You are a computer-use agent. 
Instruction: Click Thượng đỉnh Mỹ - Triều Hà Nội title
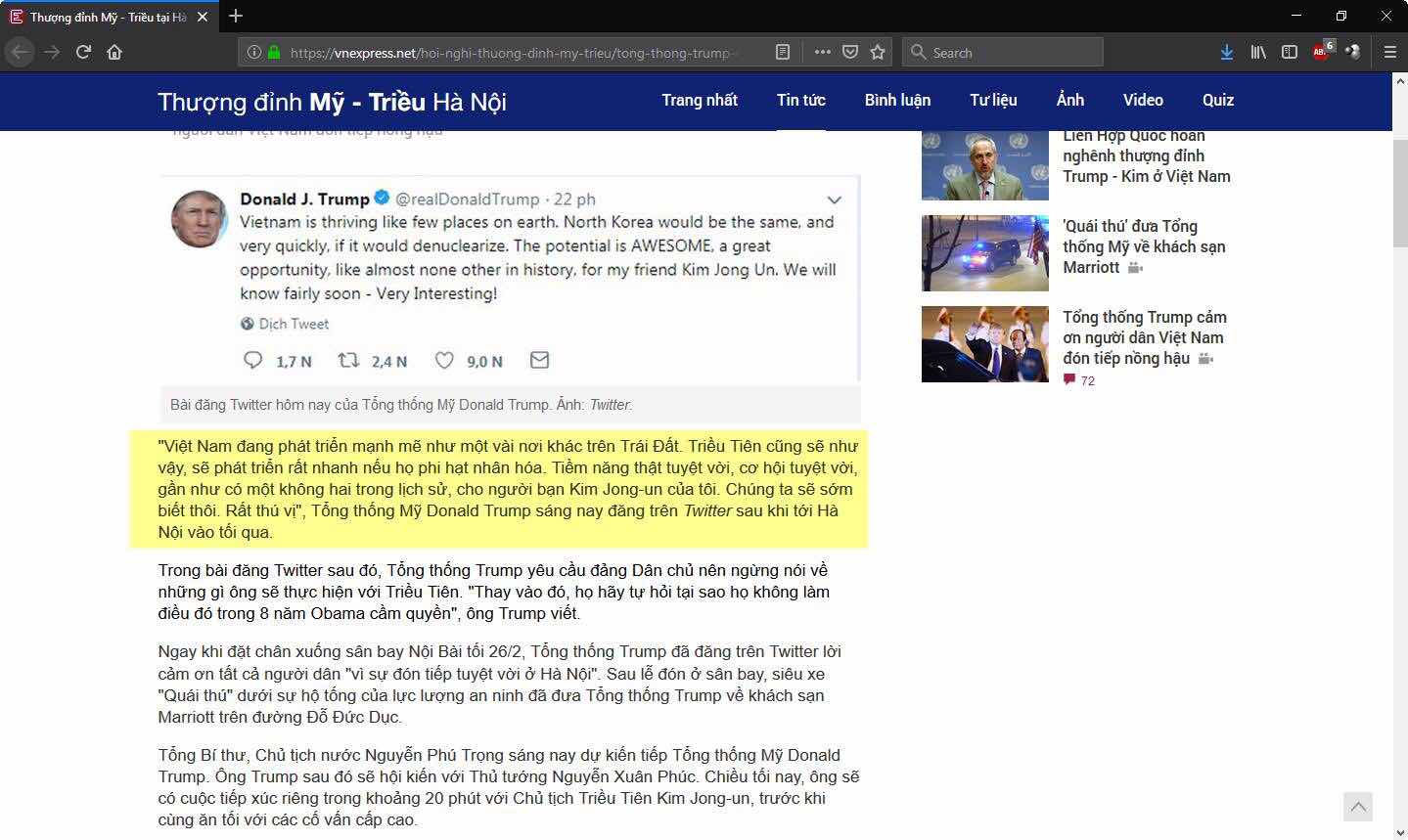coord(332,102)
